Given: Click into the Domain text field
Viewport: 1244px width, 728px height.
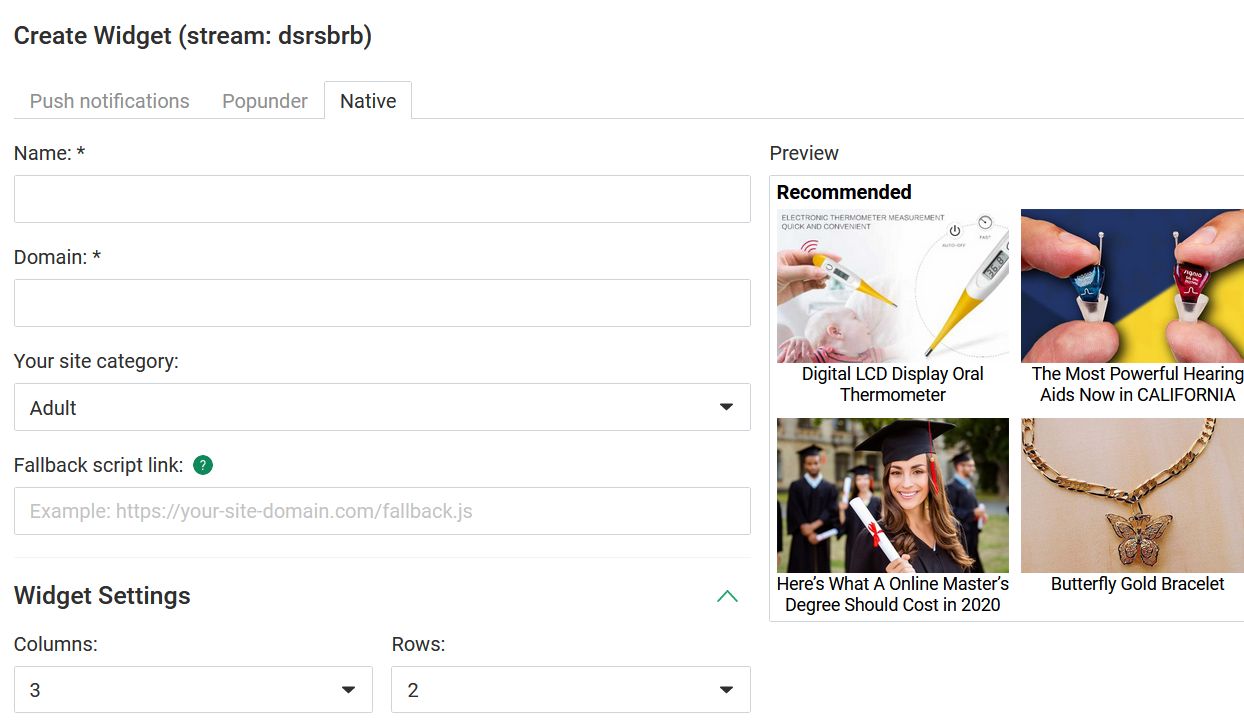Looking at the screenshot, I should [x=382, y=303].
